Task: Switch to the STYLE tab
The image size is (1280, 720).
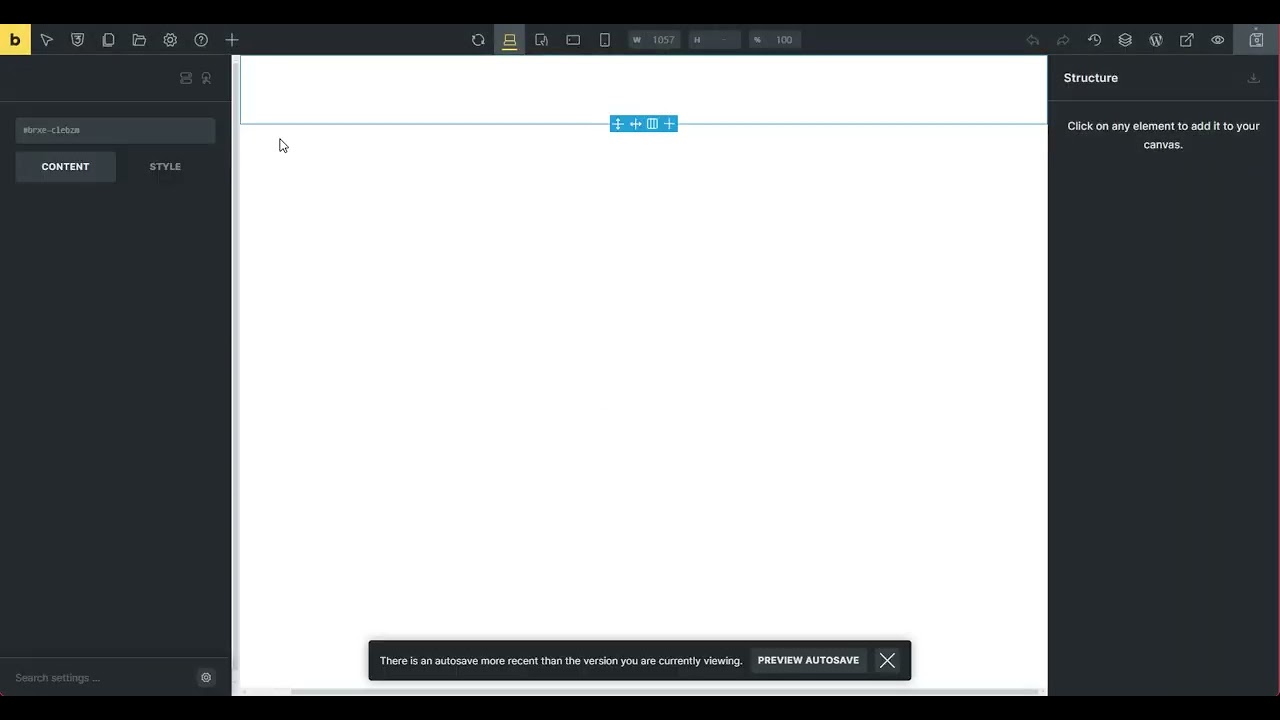Action: 165,167
